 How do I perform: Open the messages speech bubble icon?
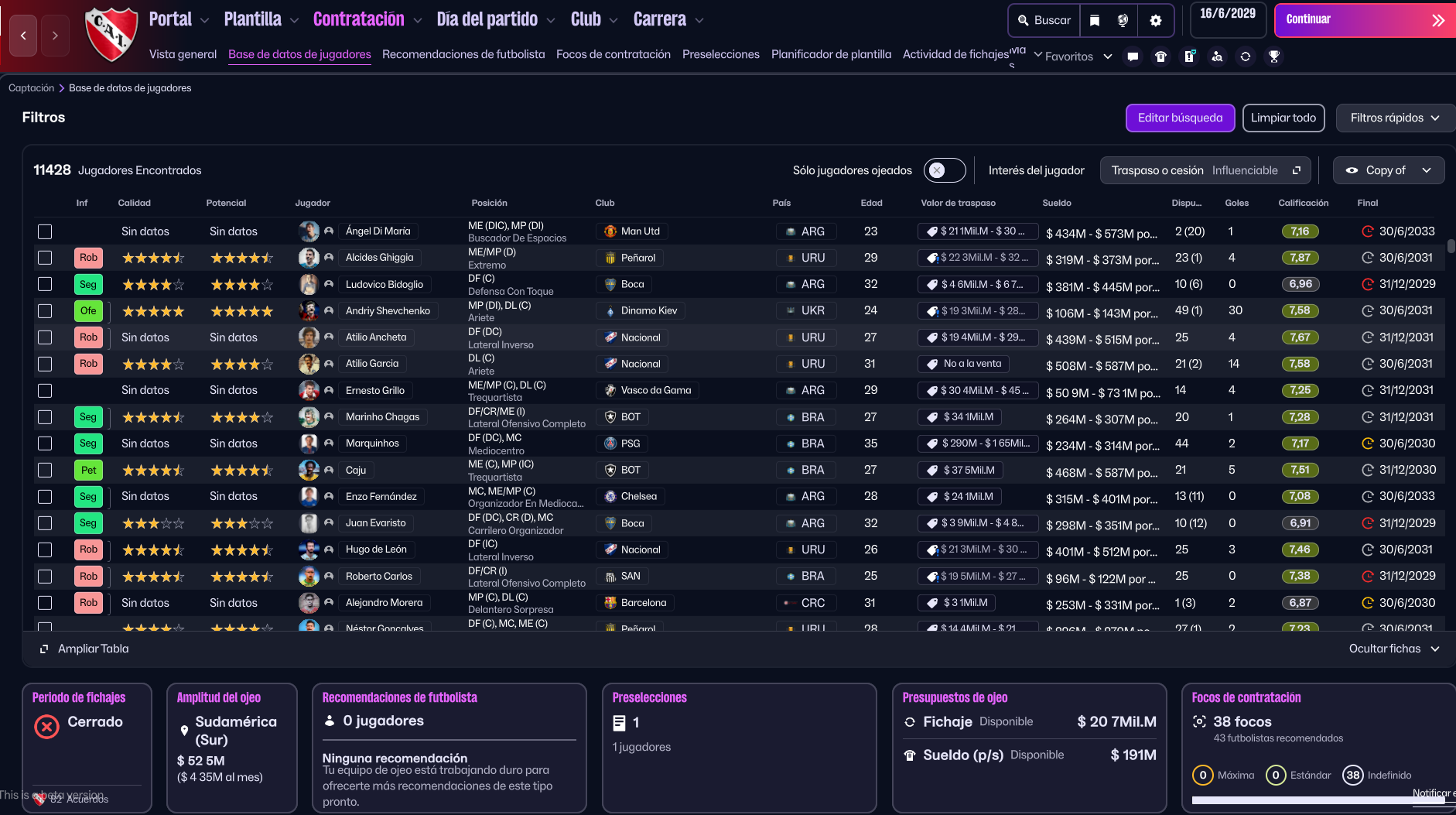pyautogui.click(x=1133, y=57)
